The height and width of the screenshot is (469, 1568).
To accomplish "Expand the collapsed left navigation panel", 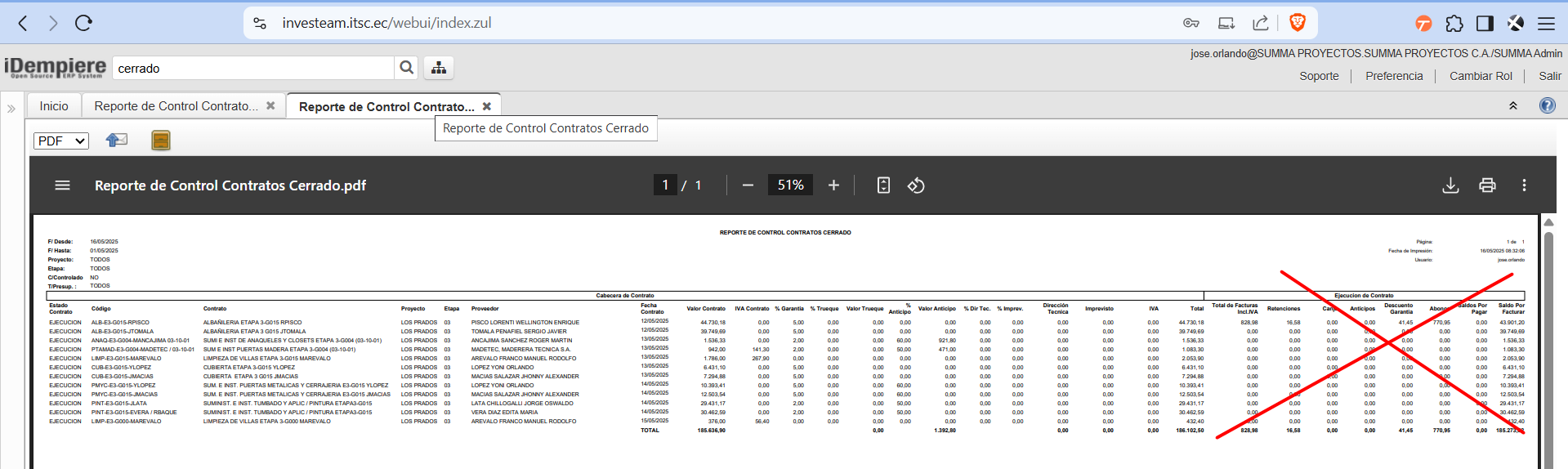I will [11, 108].
